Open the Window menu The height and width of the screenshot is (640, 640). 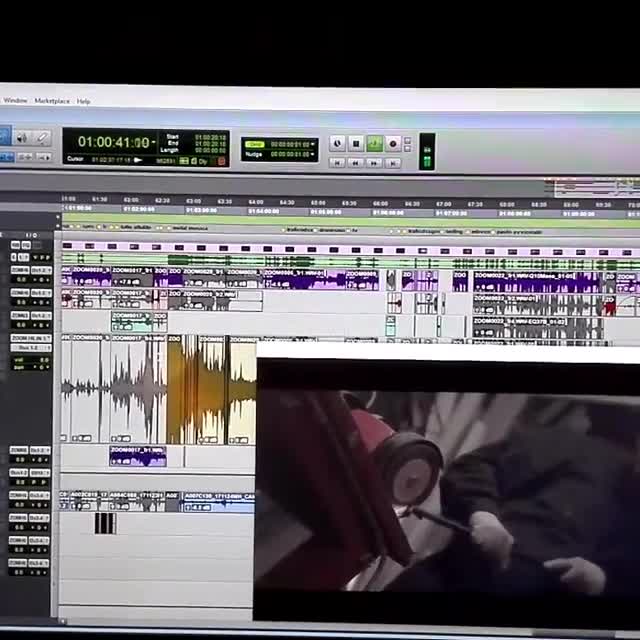tap(16, 100)
